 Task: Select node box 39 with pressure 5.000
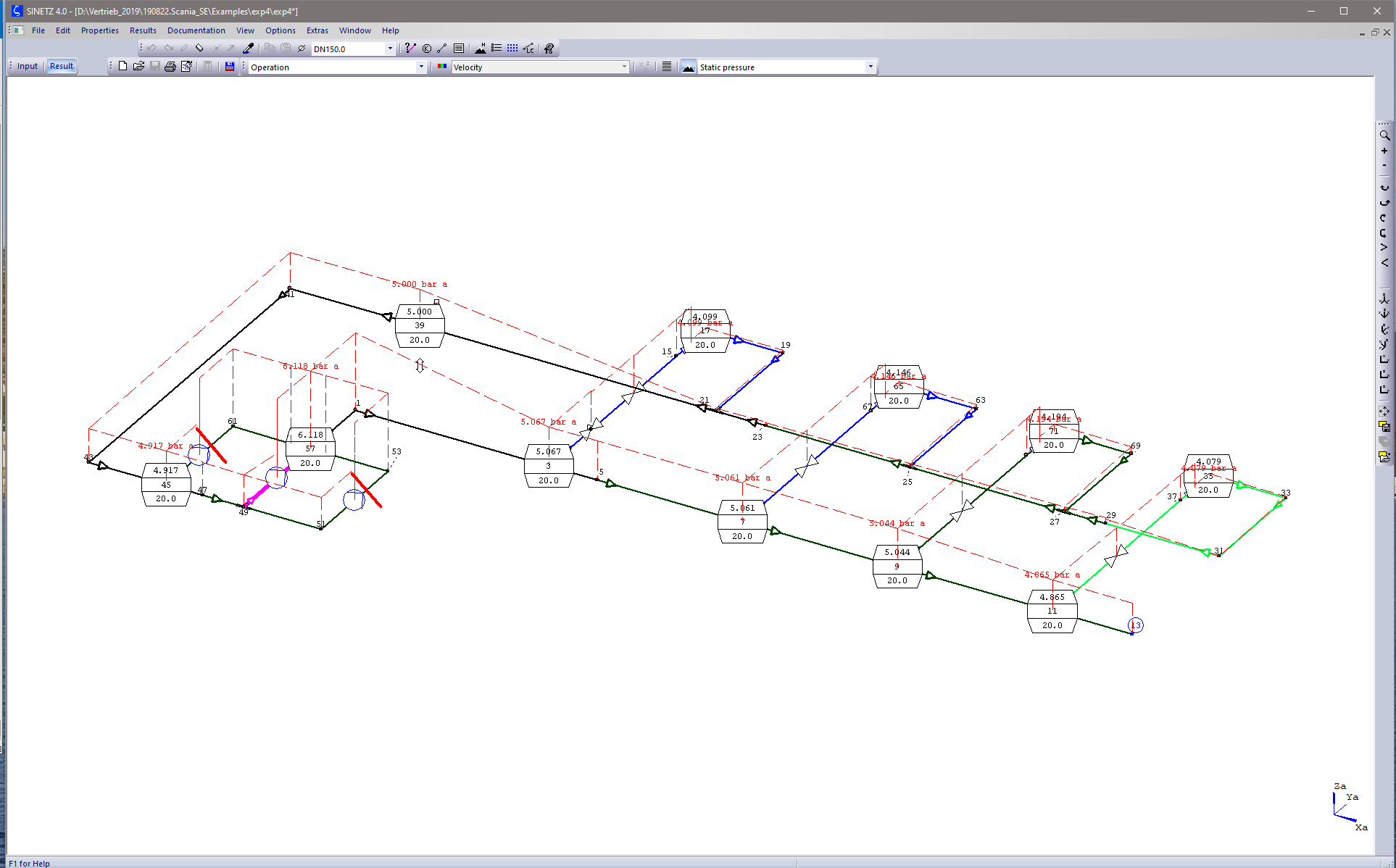pos(420,325)
